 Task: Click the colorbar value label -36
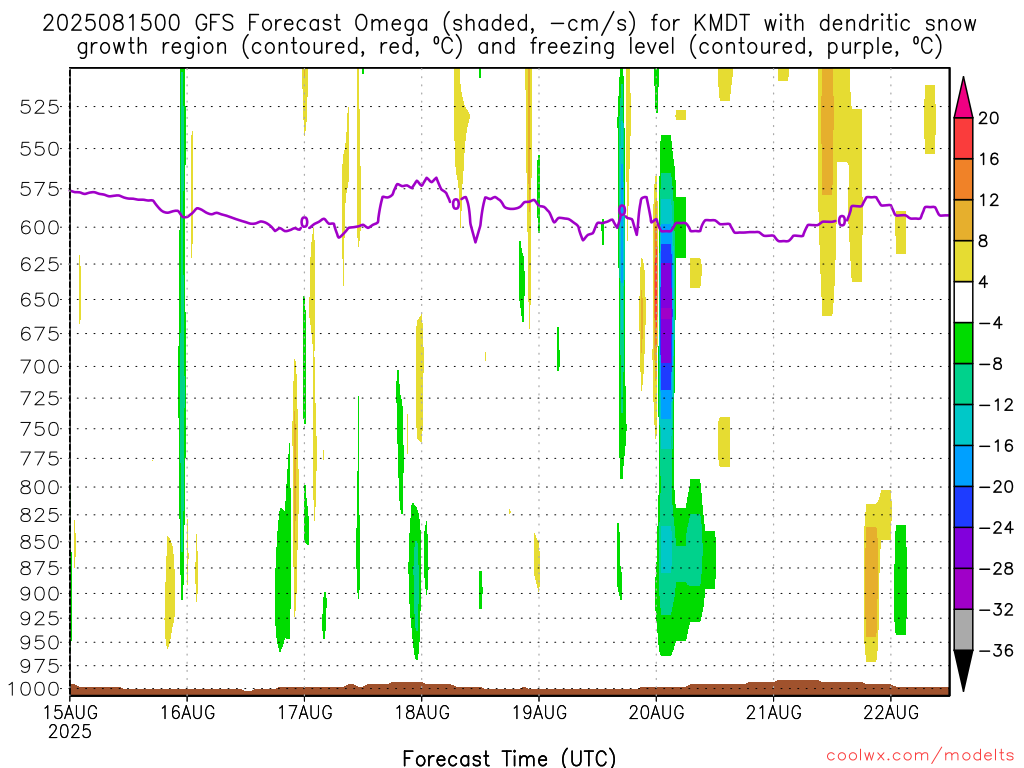pos(995,650)
